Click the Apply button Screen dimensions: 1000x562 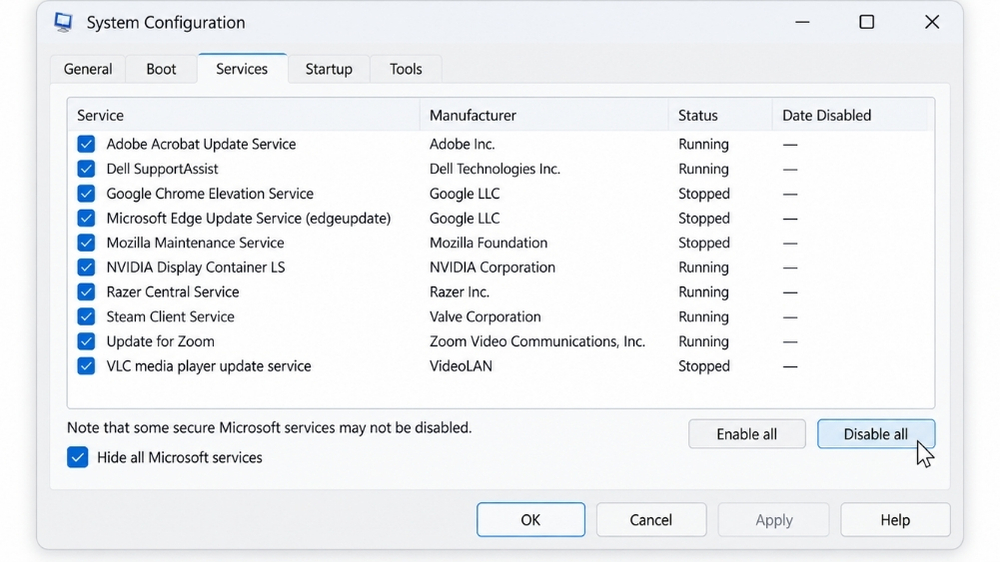click(x=774, y=520)
